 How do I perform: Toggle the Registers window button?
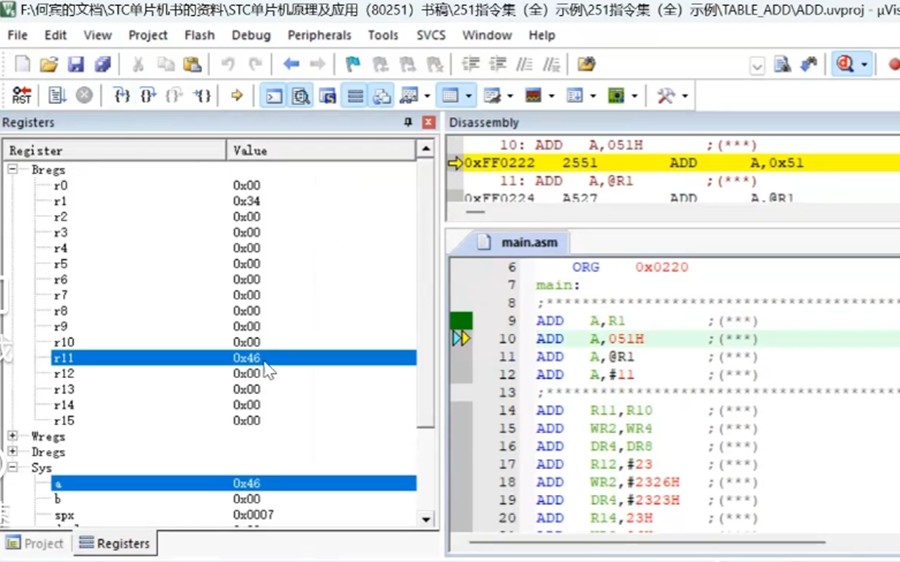355,95
